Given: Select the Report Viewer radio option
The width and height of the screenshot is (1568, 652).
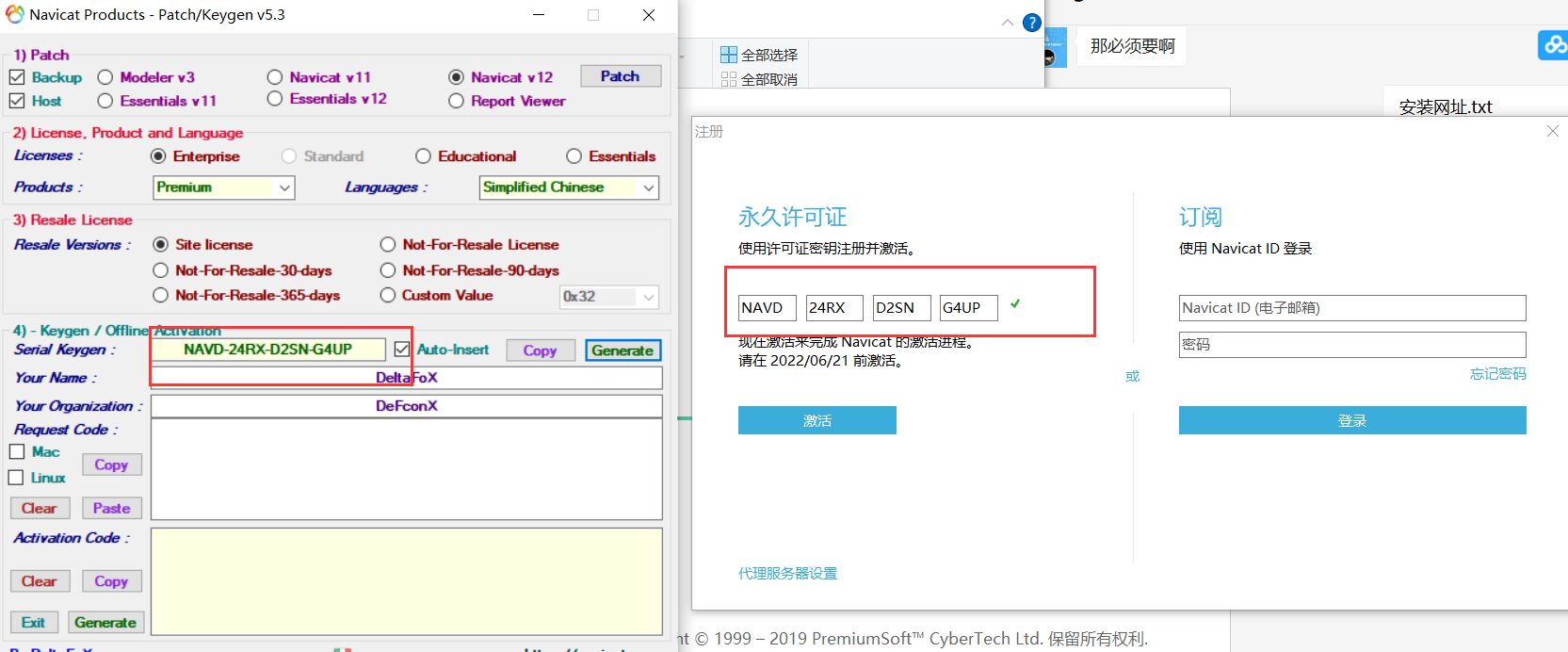Looking at the screenshot, I should (x=457, y=101).
